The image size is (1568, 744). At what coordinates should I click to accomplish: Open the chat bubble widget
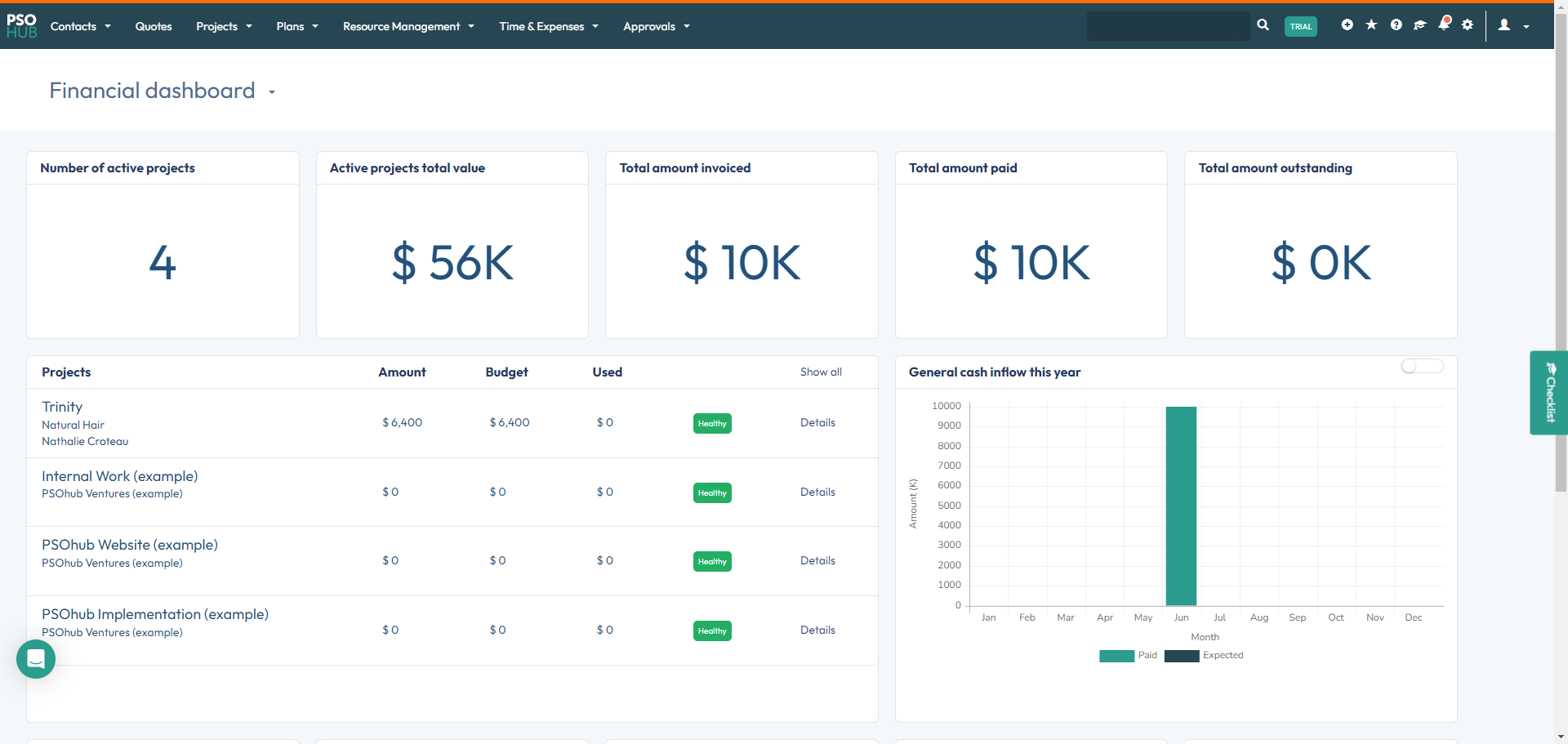click(36, 659)
